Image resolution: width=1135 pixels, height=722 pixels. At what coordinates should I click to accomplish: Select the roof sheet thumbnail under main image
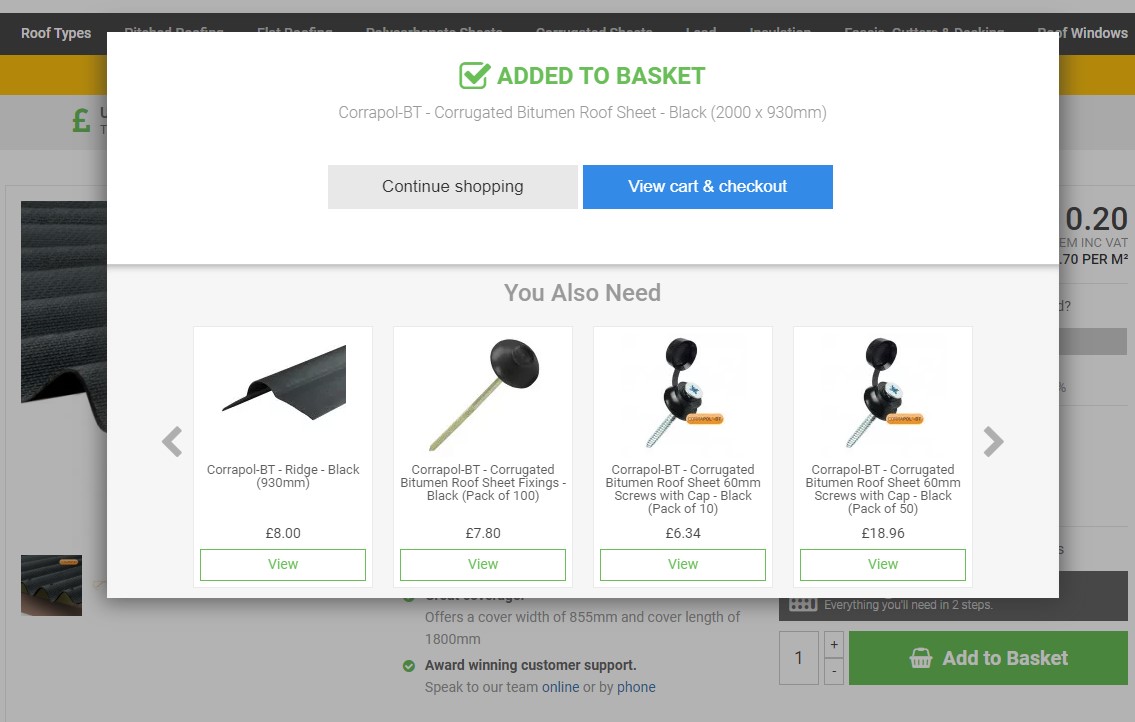pyautogui.click(x=51, y=585)
